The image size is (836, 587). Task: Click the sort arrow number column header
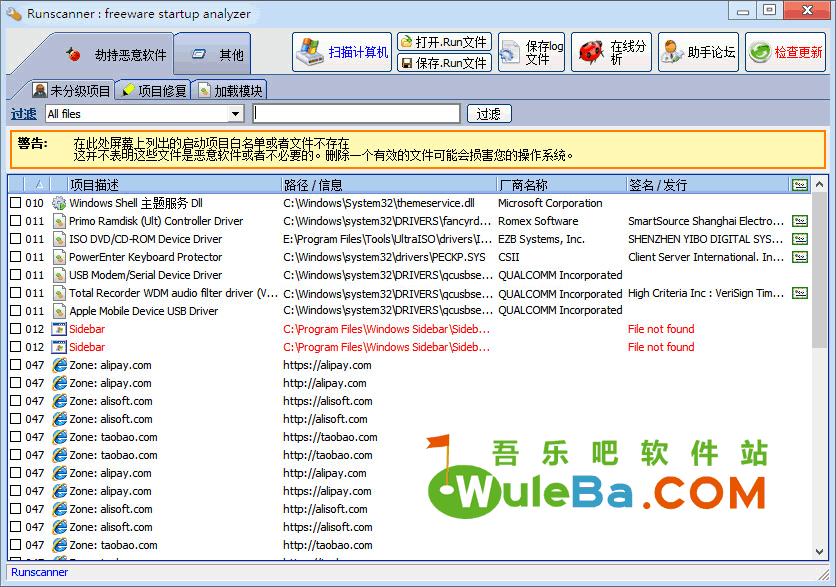(x=37, y=185)
